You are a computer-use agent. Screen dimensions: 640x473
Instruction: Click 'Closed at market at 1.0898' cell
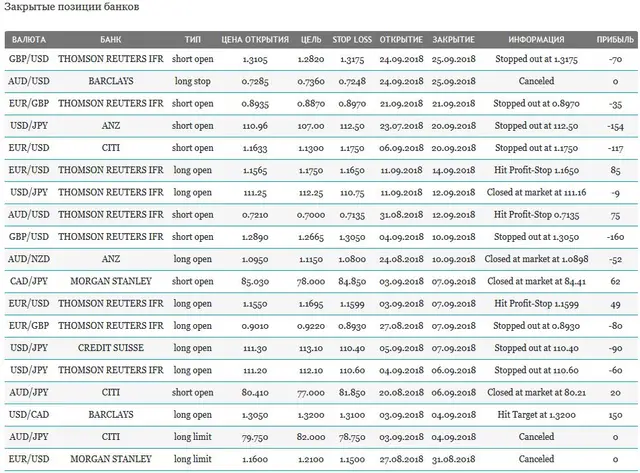[x=536, y=259]
